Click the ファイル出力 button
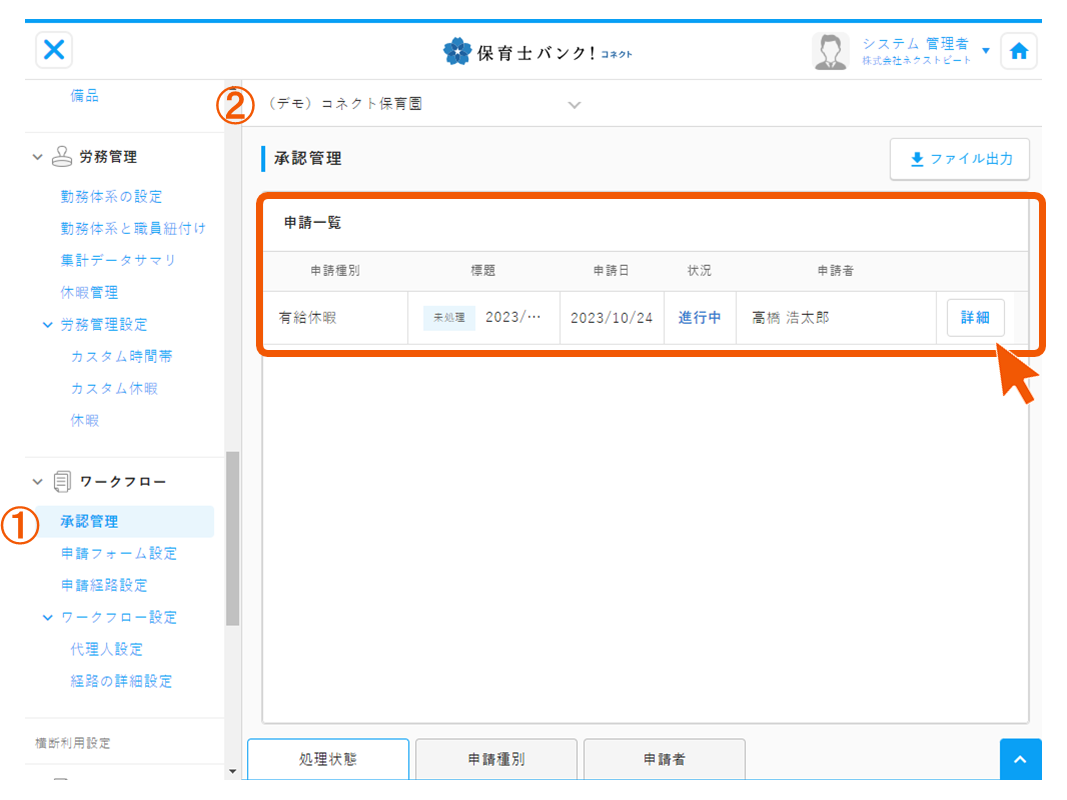1067x800 pixels. 959,159
